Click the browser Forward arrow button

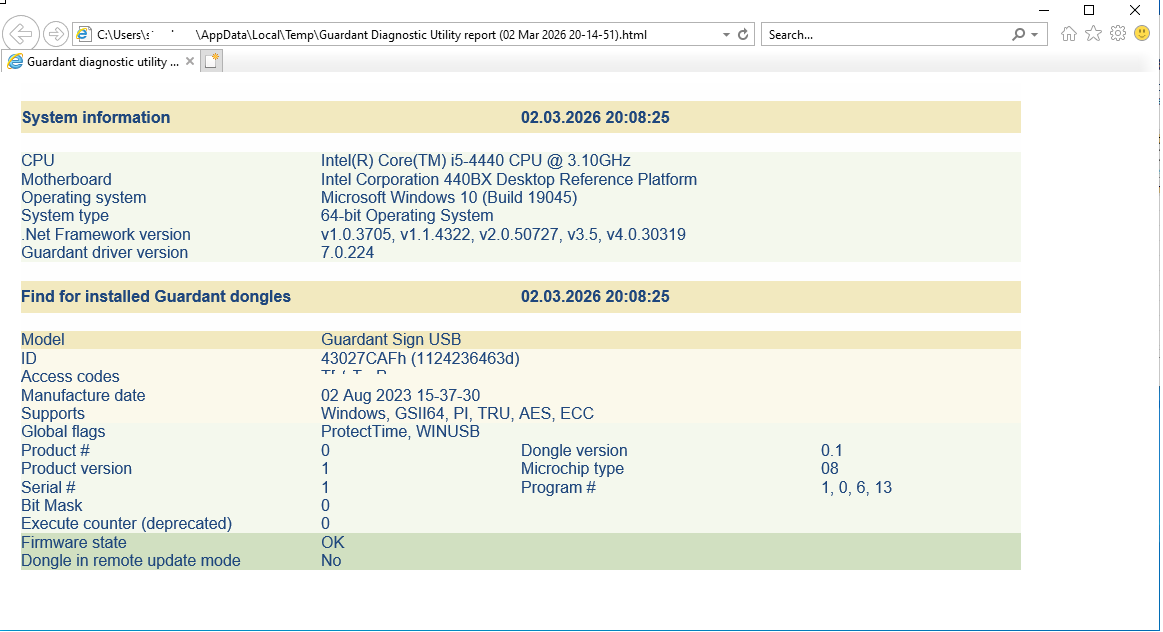point(56,34)
